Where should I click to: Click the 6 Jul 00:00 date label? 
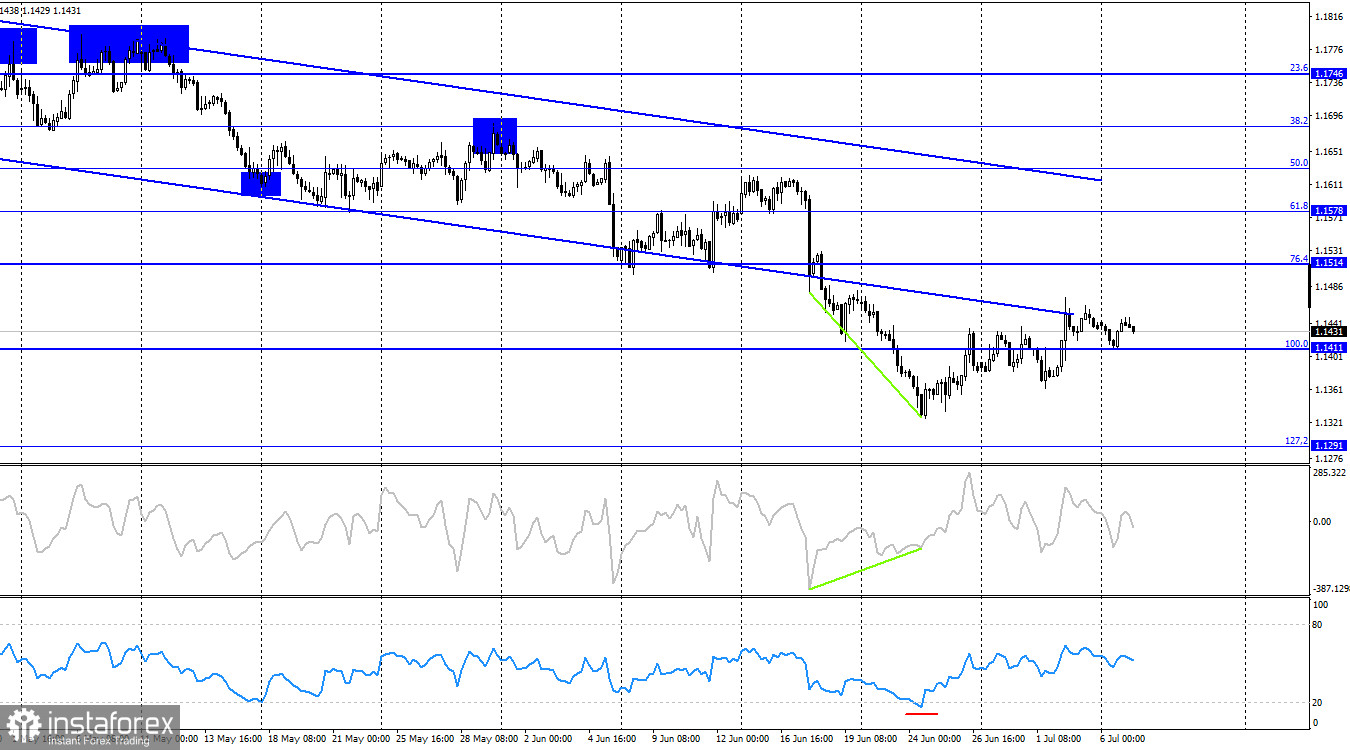click(x=1123, y=739)
